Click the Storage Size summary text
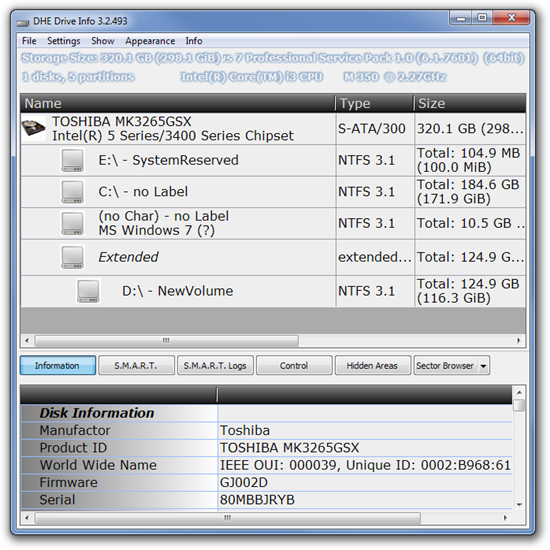Screen dimensions: 550x550 [121, 58]
